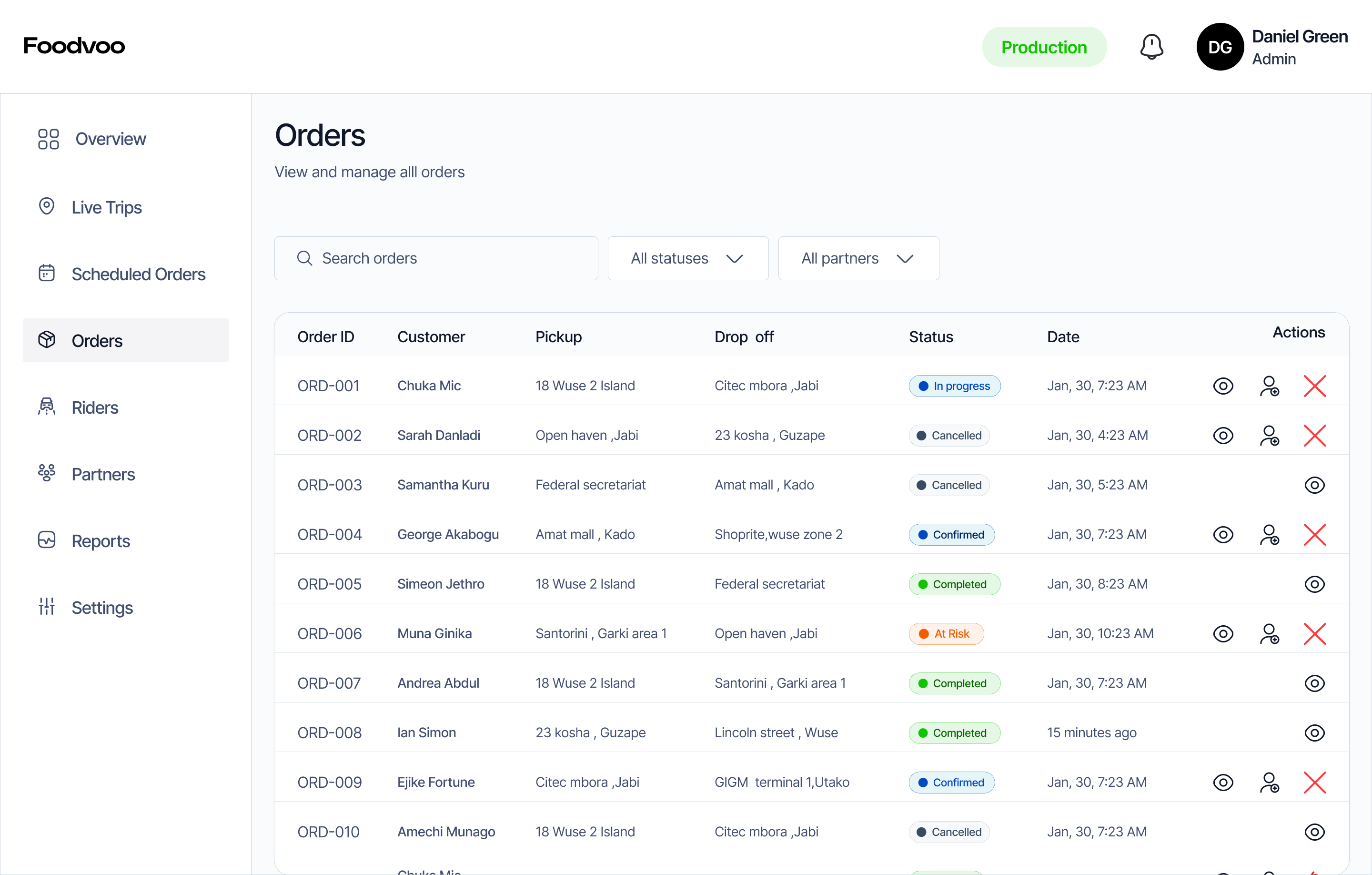Click the DG profile avatar
This screenshot has height=875, width=1372.
point(1220,47)
